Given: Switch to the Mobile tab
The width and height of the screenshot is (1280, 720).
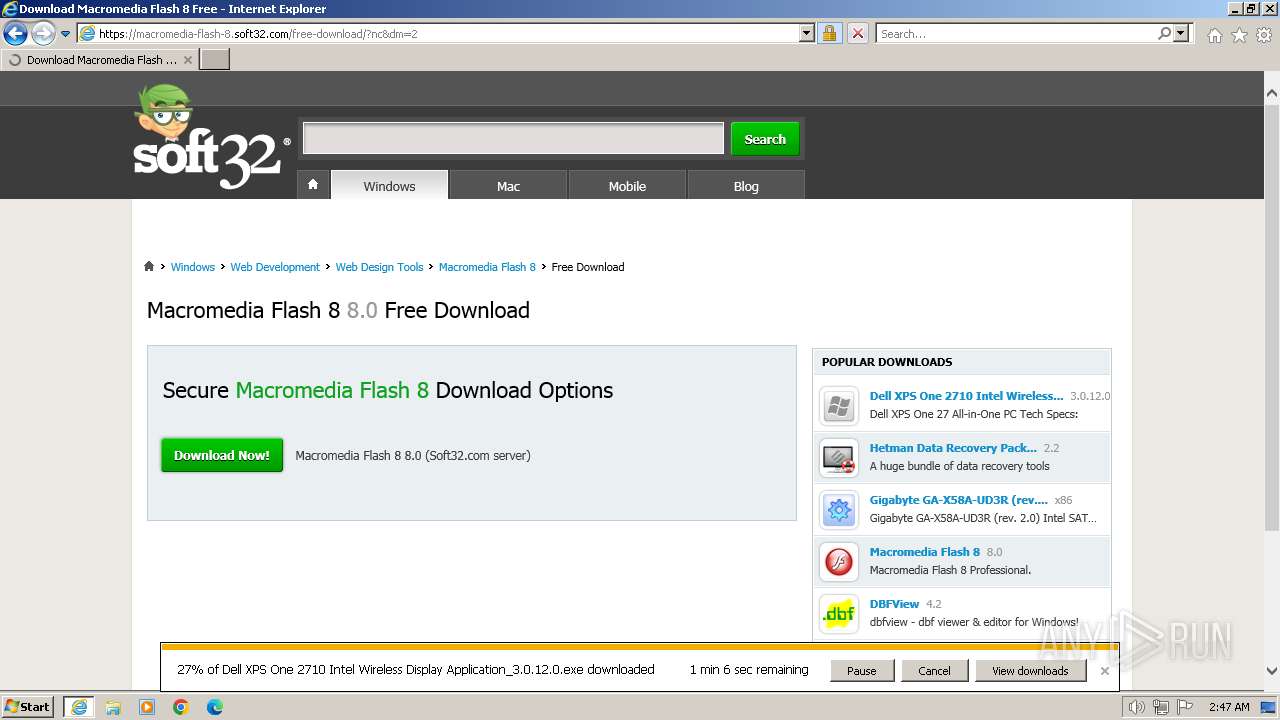Looking at the screenshot, I should point(627,185).
